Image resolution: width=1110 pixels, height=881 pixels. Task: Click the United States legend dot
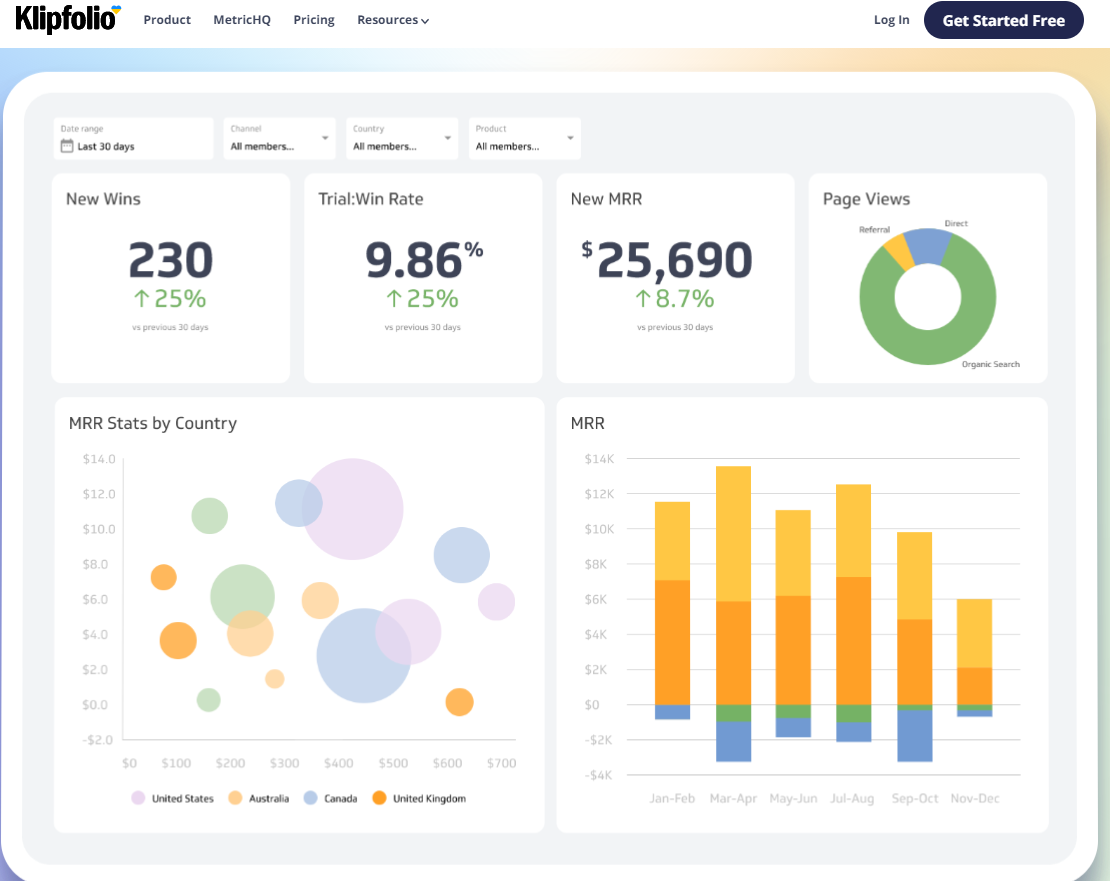click(138, 798)
